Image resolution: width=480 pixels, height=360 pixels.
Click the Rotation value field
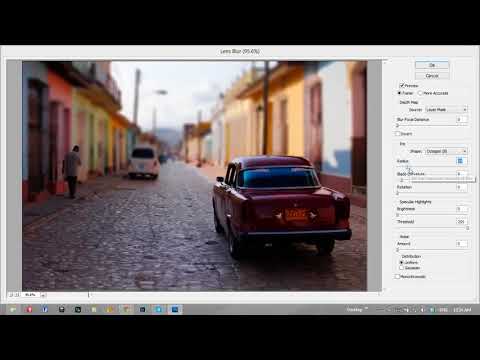[462, 187]
